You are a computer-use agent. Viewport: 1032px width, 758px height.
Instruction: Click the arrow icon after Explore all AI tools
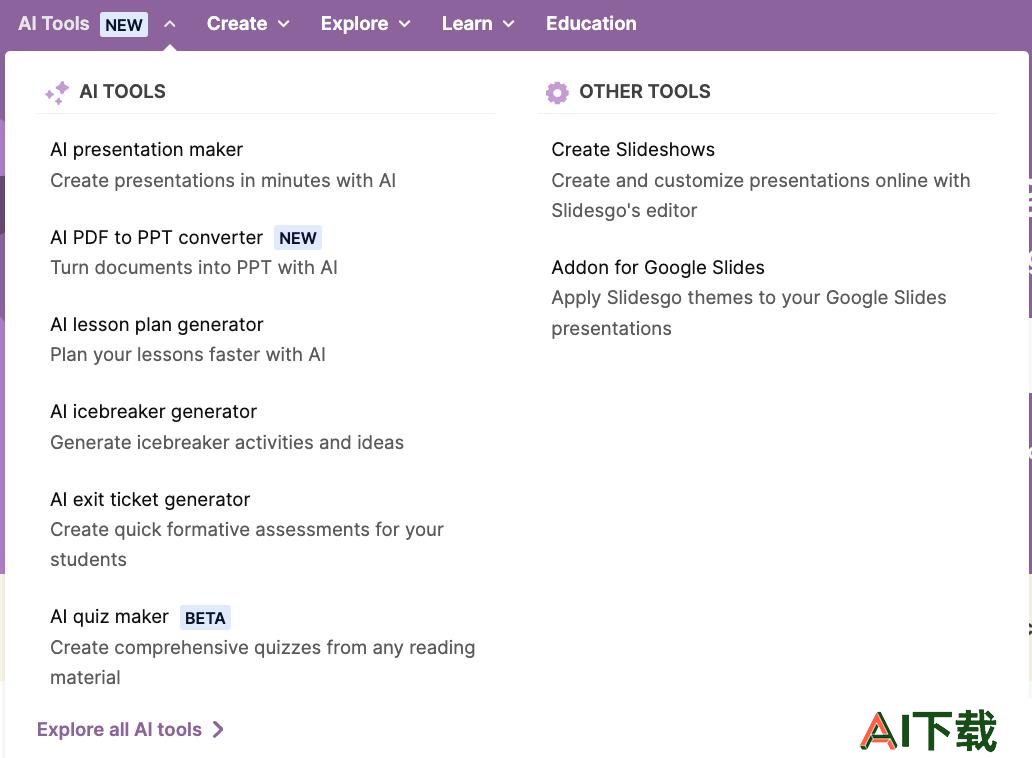click(x=218, y=729)
